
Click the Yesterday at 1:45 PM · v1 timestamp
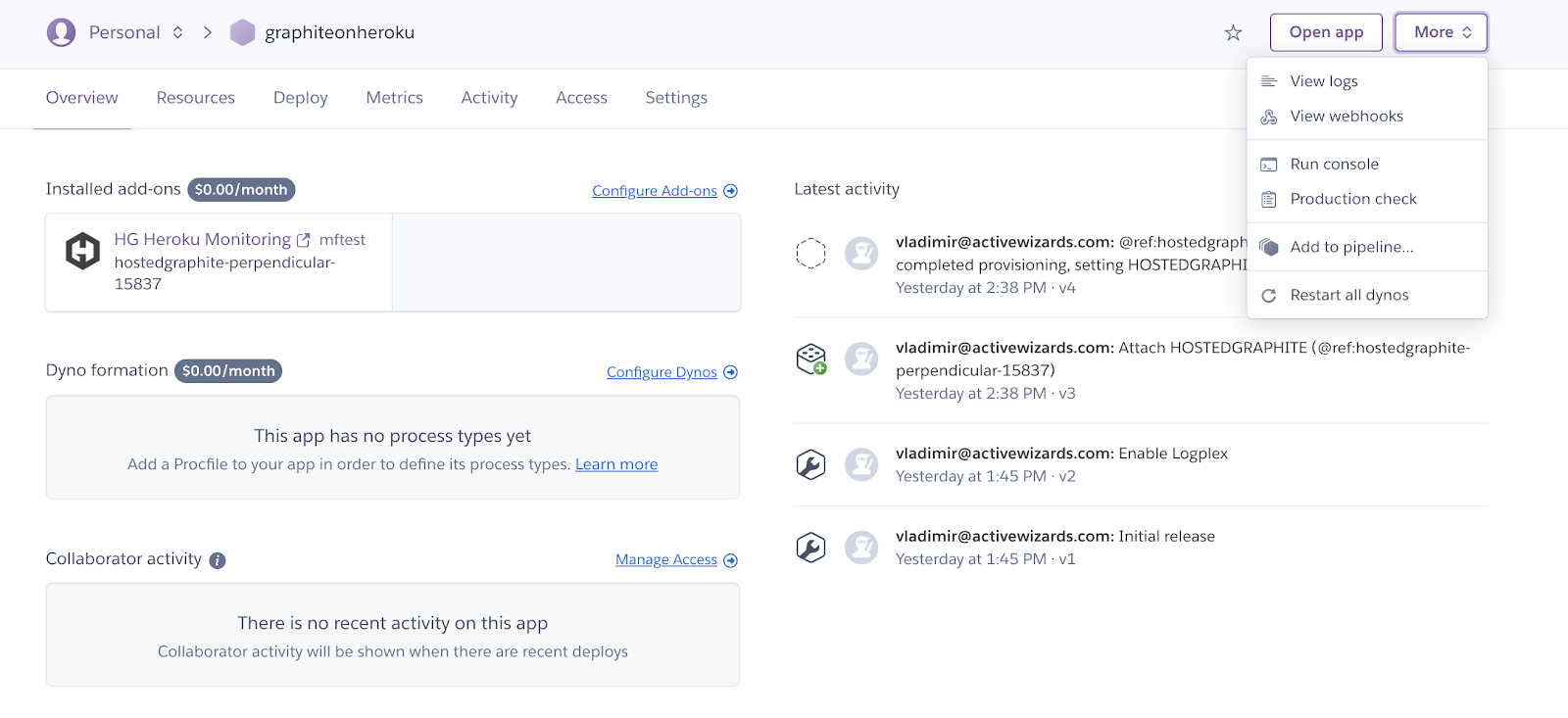point(986,559)
